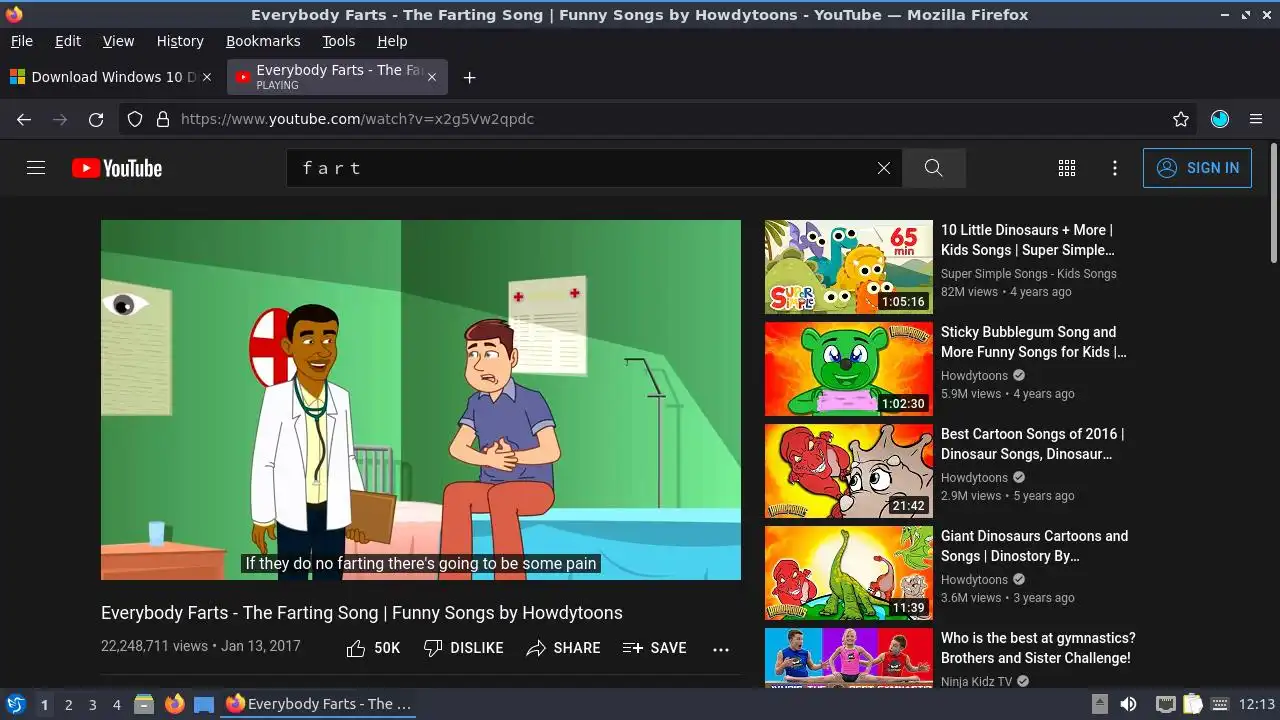Open the taskbar volume control
The width and height of the screenshot is (1280, 720).
(1128, 704)
